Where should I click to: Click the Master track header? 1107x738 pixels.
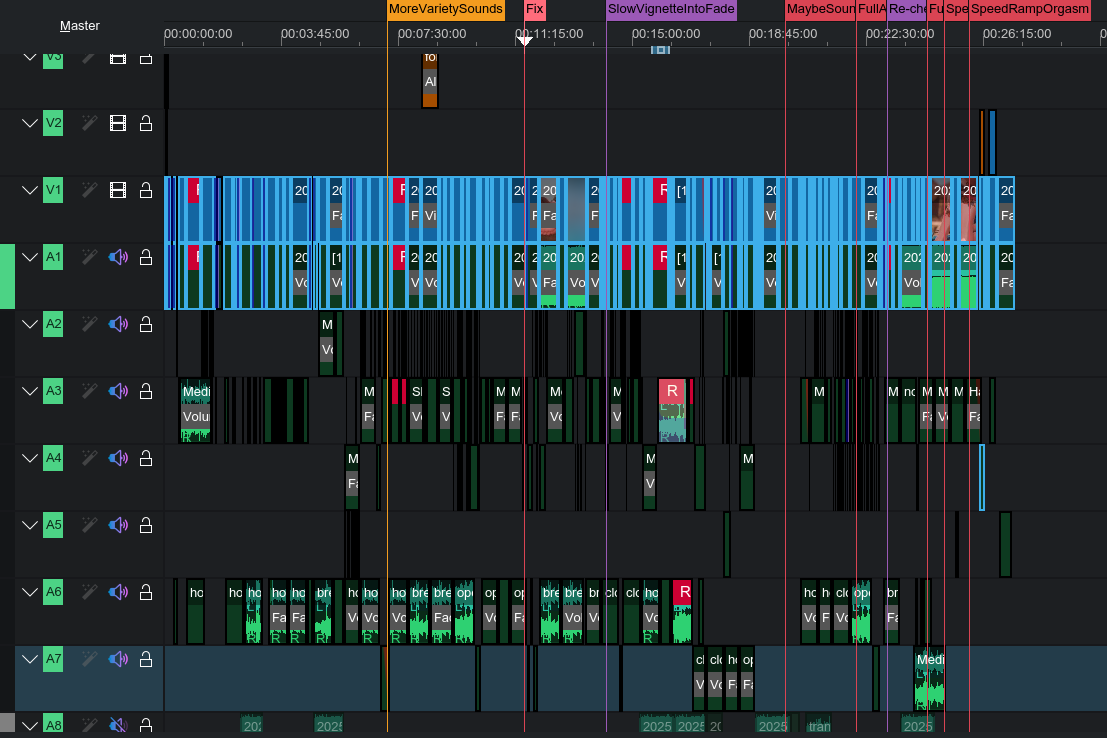(x=80, y=26)
